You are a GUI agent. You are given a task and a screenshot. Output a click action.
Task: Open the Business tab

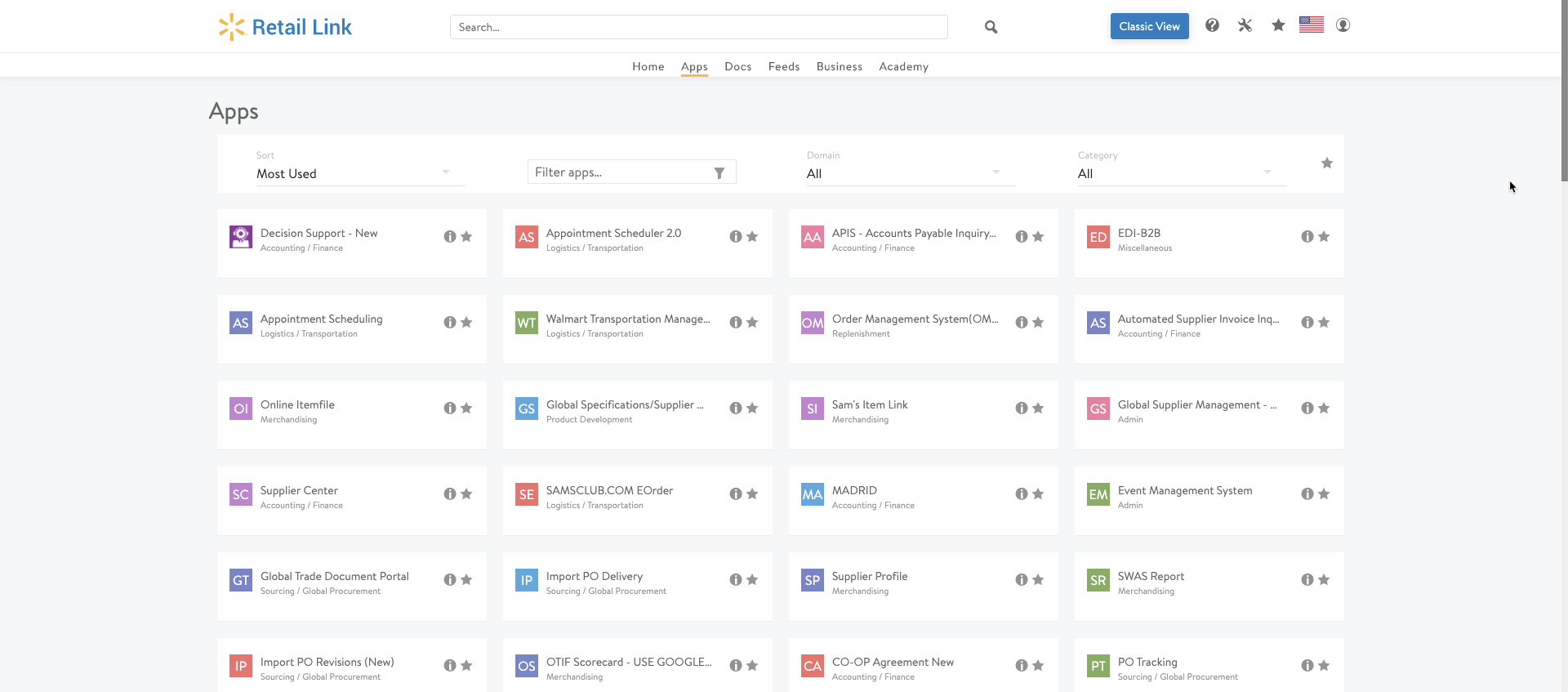click(839, 66)
